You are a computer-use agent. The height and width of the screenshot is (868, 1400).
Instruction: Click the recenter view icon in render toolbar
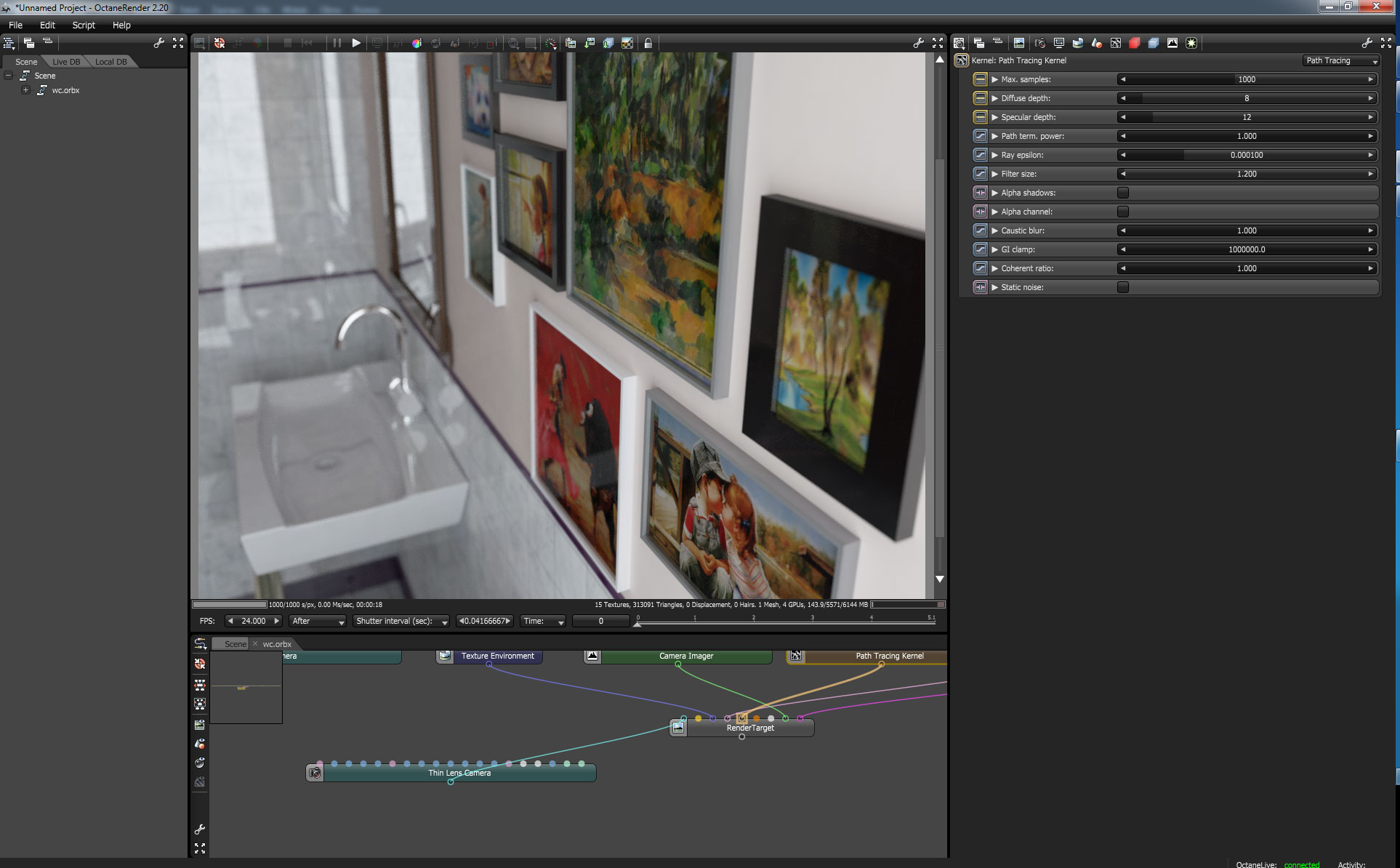(220, 44)
